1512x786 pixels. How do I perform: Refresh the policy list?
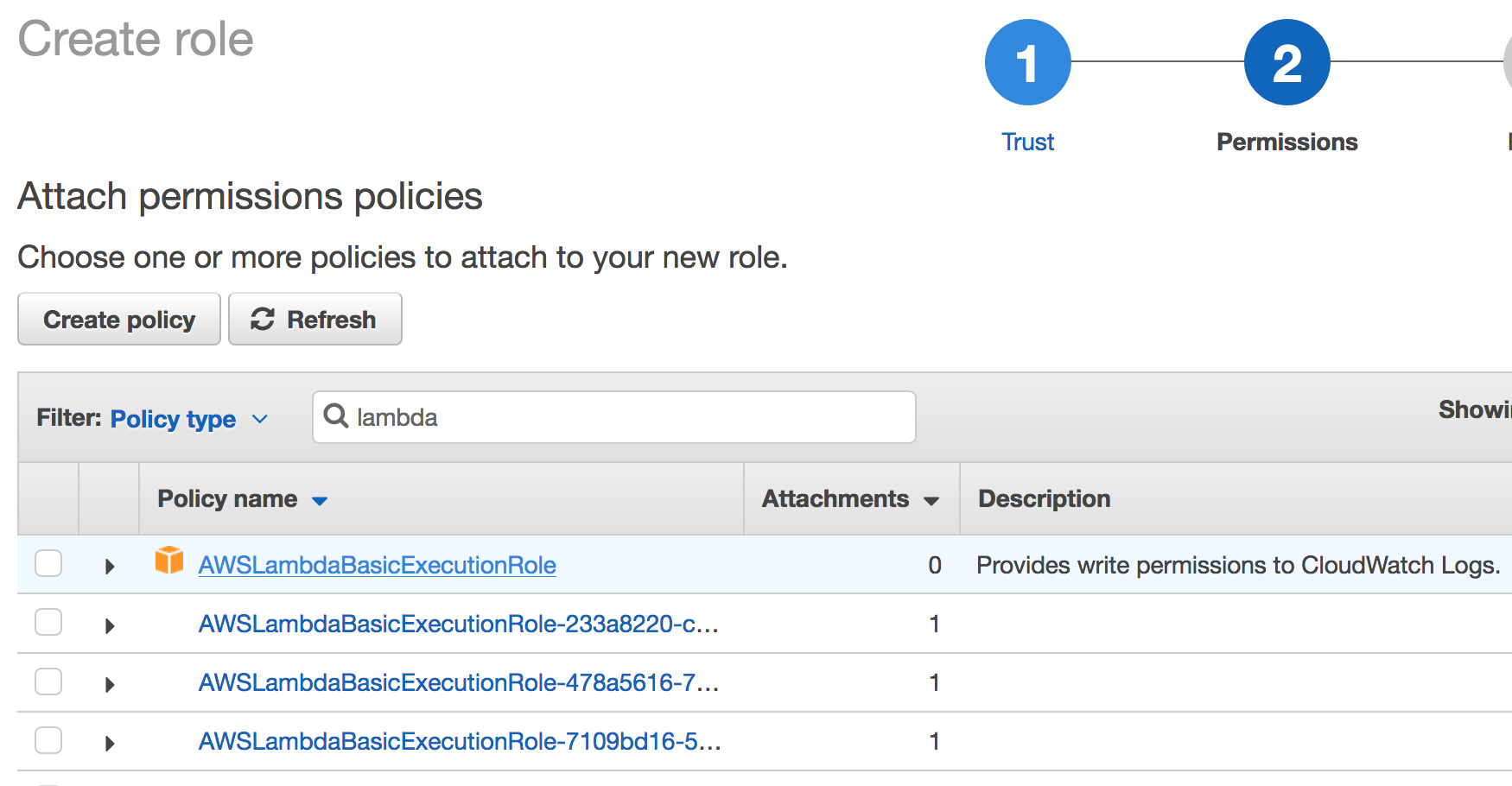click(314, 320)
